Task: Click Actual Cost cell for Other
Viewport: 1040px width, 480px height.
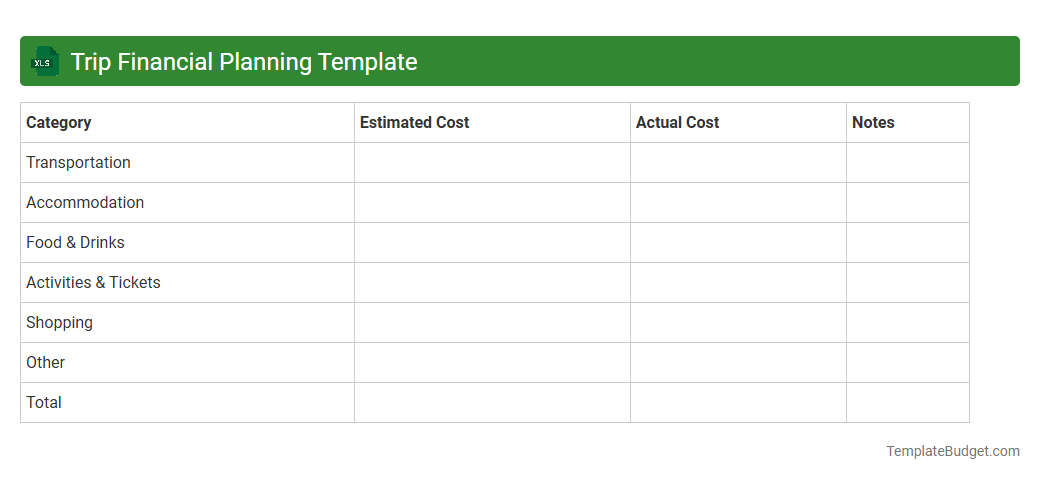Action: pyautogui.click(x=738, y=363)
